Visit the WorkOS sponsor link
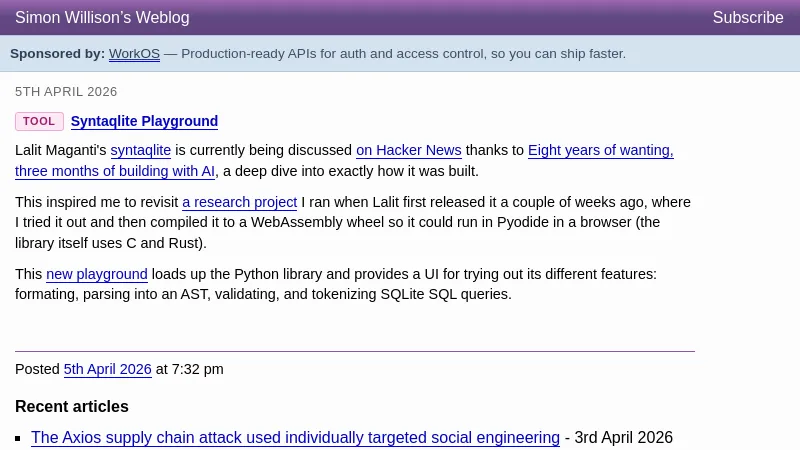This screenshot has height=450, width=800. coord(134,53)
